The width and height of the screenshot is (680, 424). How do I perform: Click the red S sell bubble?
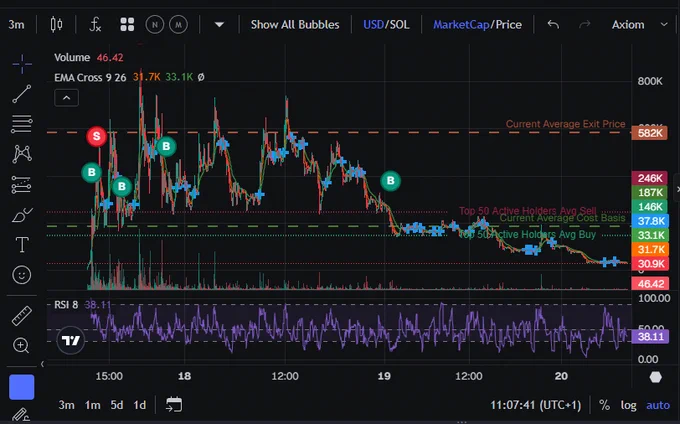point(97,136)
